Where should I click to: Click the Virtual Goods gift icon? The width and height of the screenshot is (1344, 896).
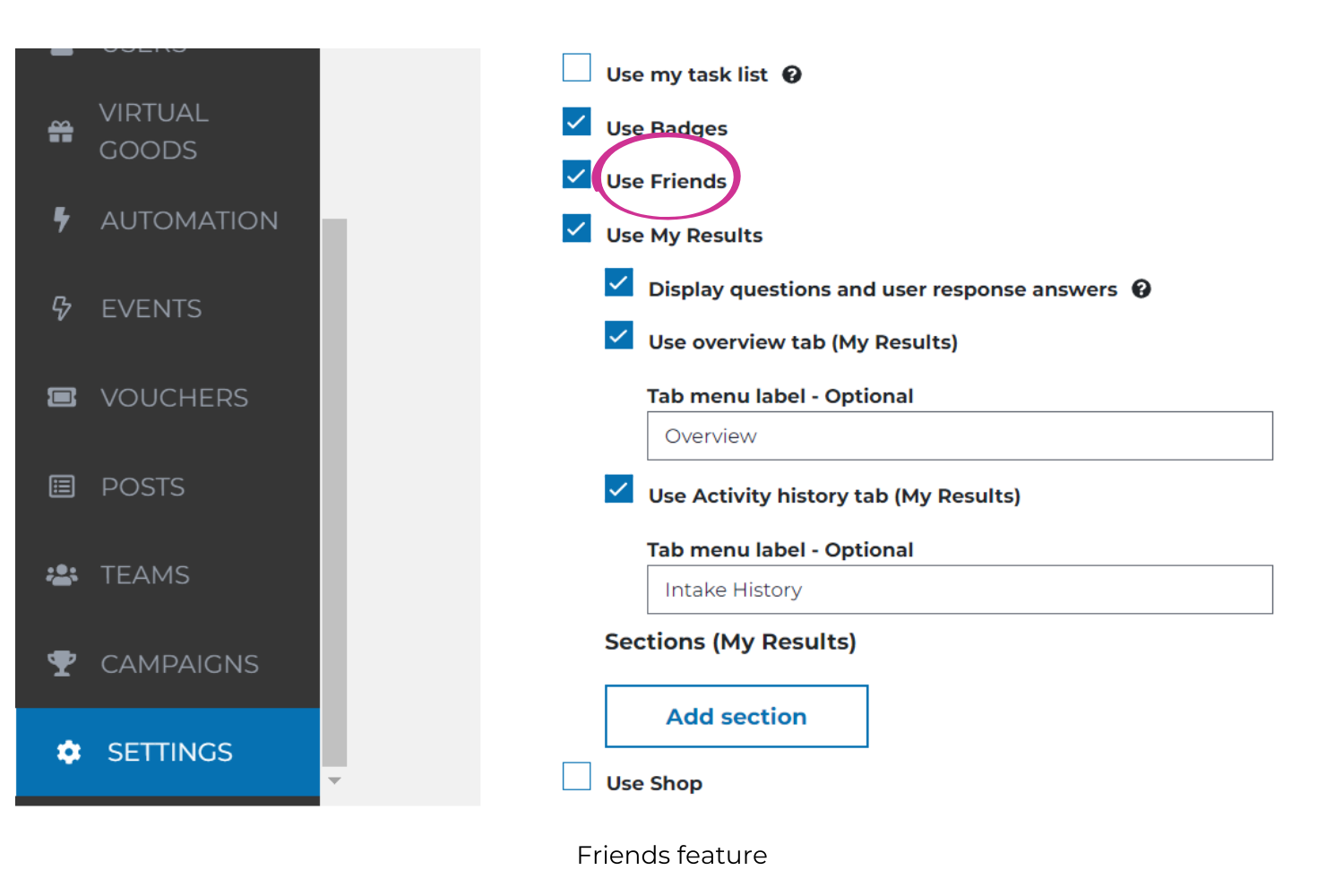pos(61,132)
